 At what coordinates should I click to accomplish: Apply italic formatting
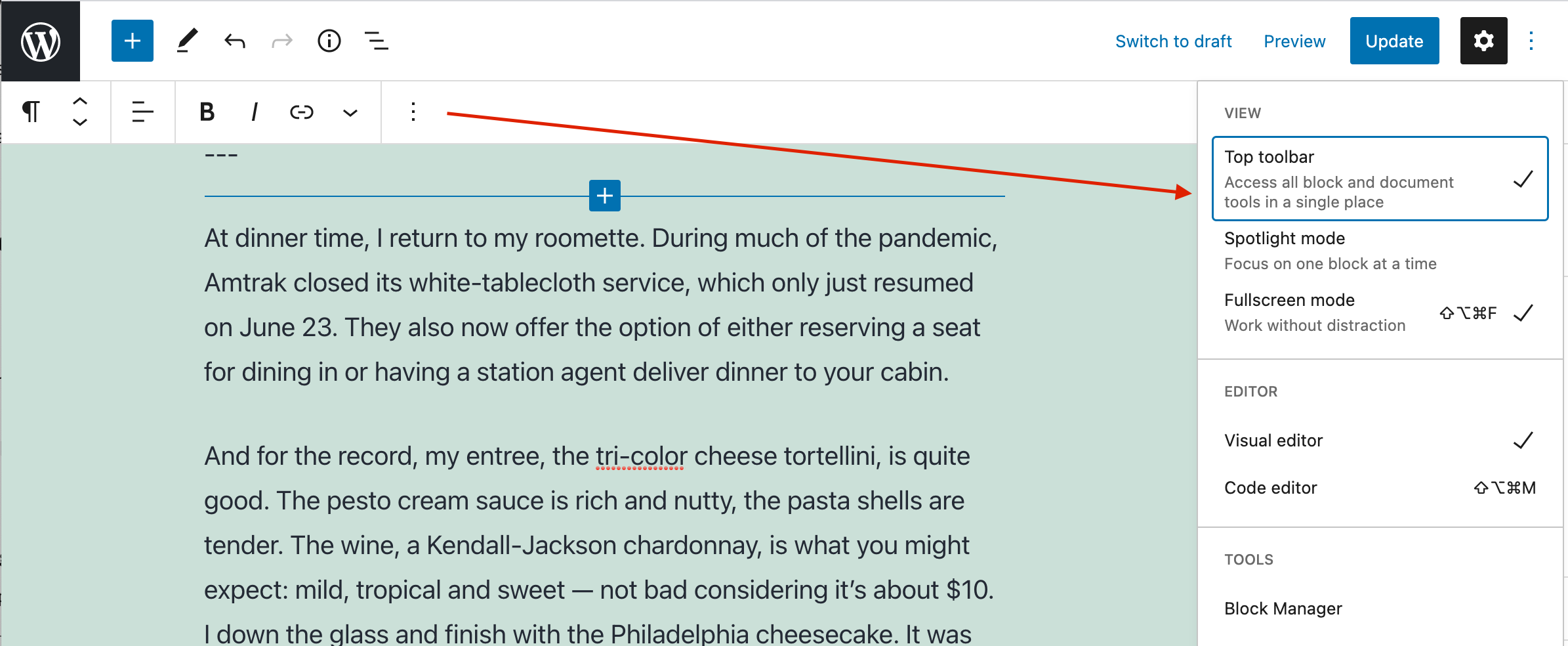point(254,112)
